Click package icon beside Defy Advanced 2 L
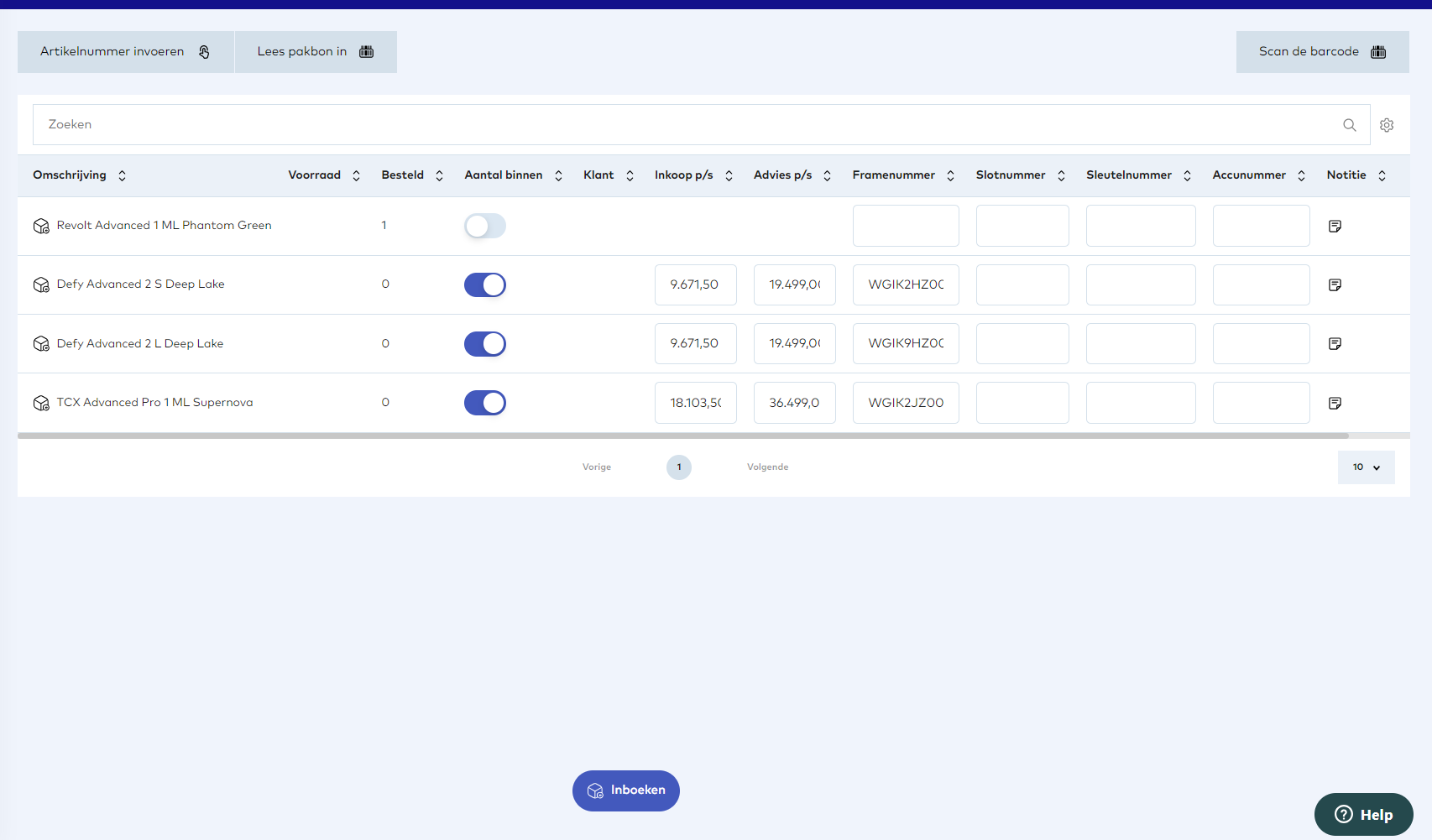The height and width of the screenshot is (840, 1432). pyautogui.click(x=41, y=344)
